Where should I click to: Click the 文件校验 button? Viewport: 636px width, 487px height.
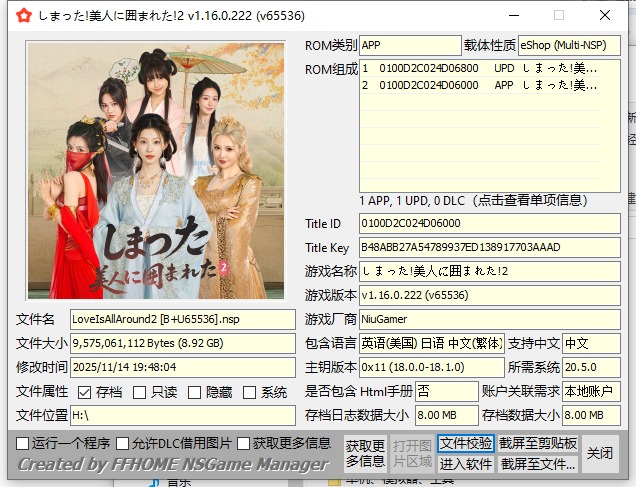click(x=465, y=443)
